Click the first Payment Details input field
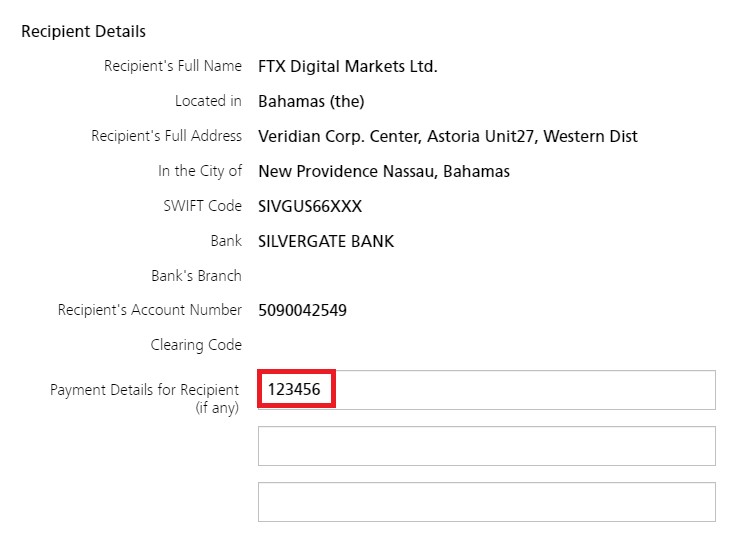 [x=486, y=390]
